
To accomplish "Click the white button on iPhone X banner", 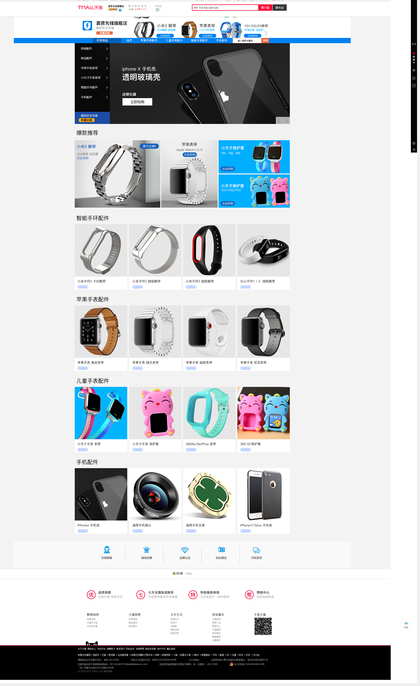I will click(x=137, y=102).
